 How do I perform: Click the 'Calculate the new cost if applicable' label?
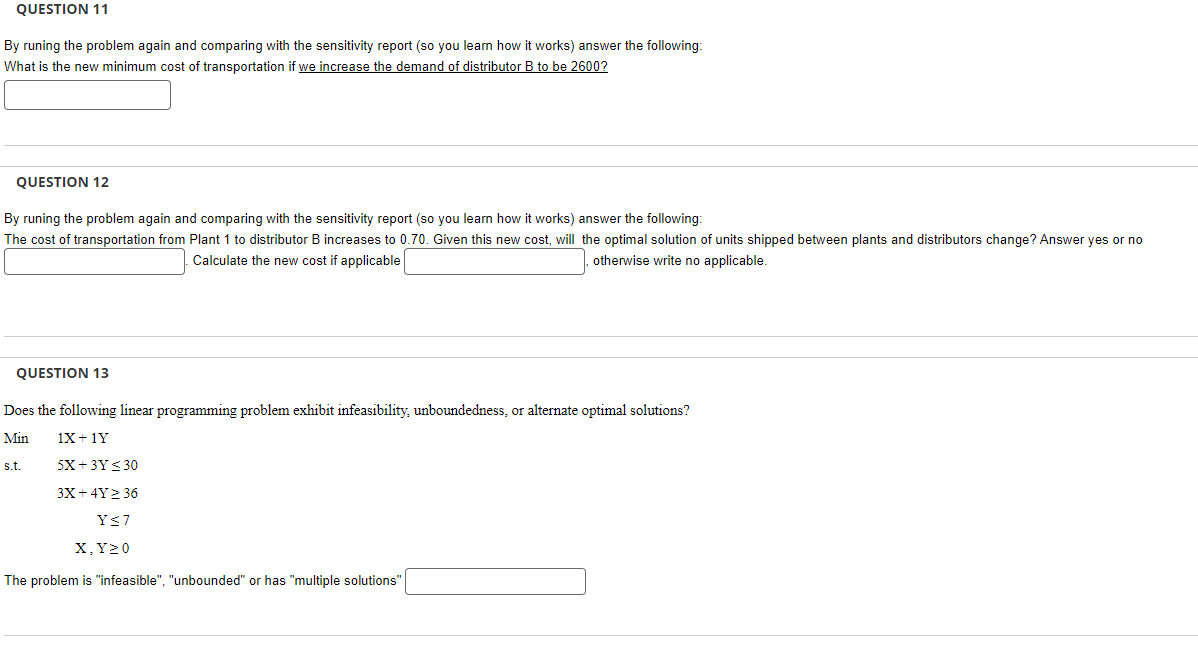[x=296, y=261]
